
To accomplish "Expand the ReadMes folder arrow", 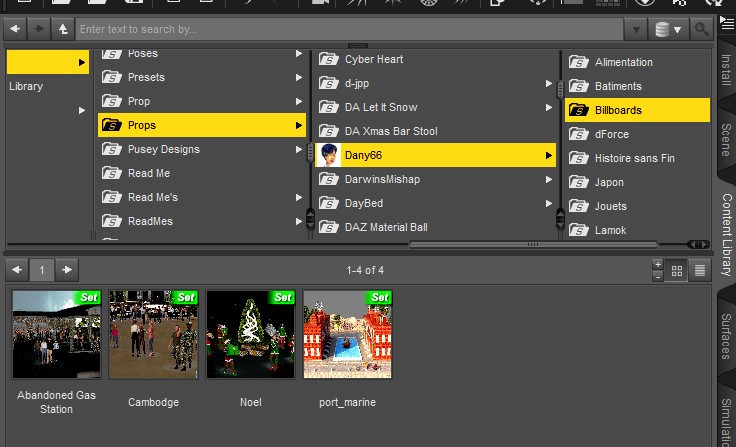I will [299, 221].
